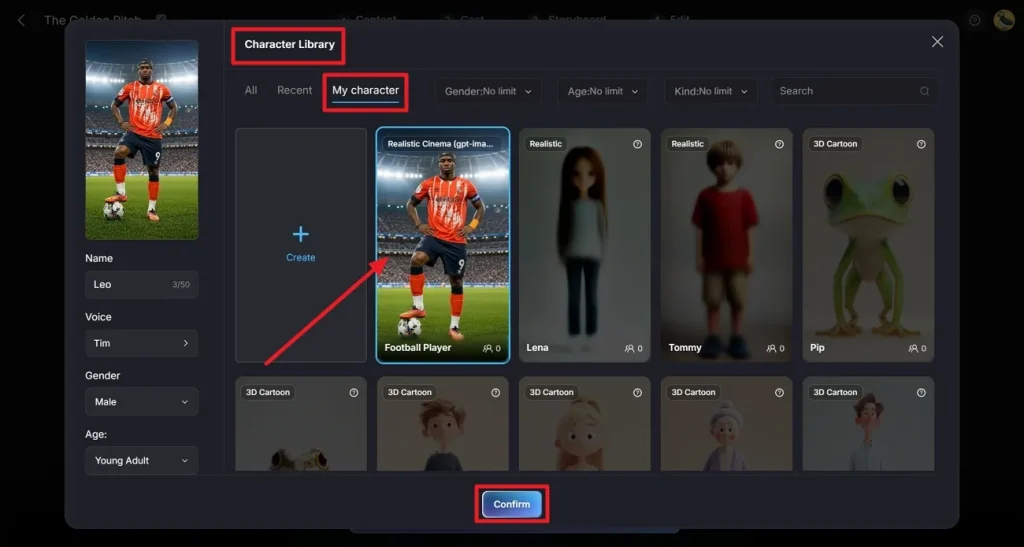Viewport: 1024px width, 547px height.
Task: Click info icon on Tommy card
Action: coord(779,144)
